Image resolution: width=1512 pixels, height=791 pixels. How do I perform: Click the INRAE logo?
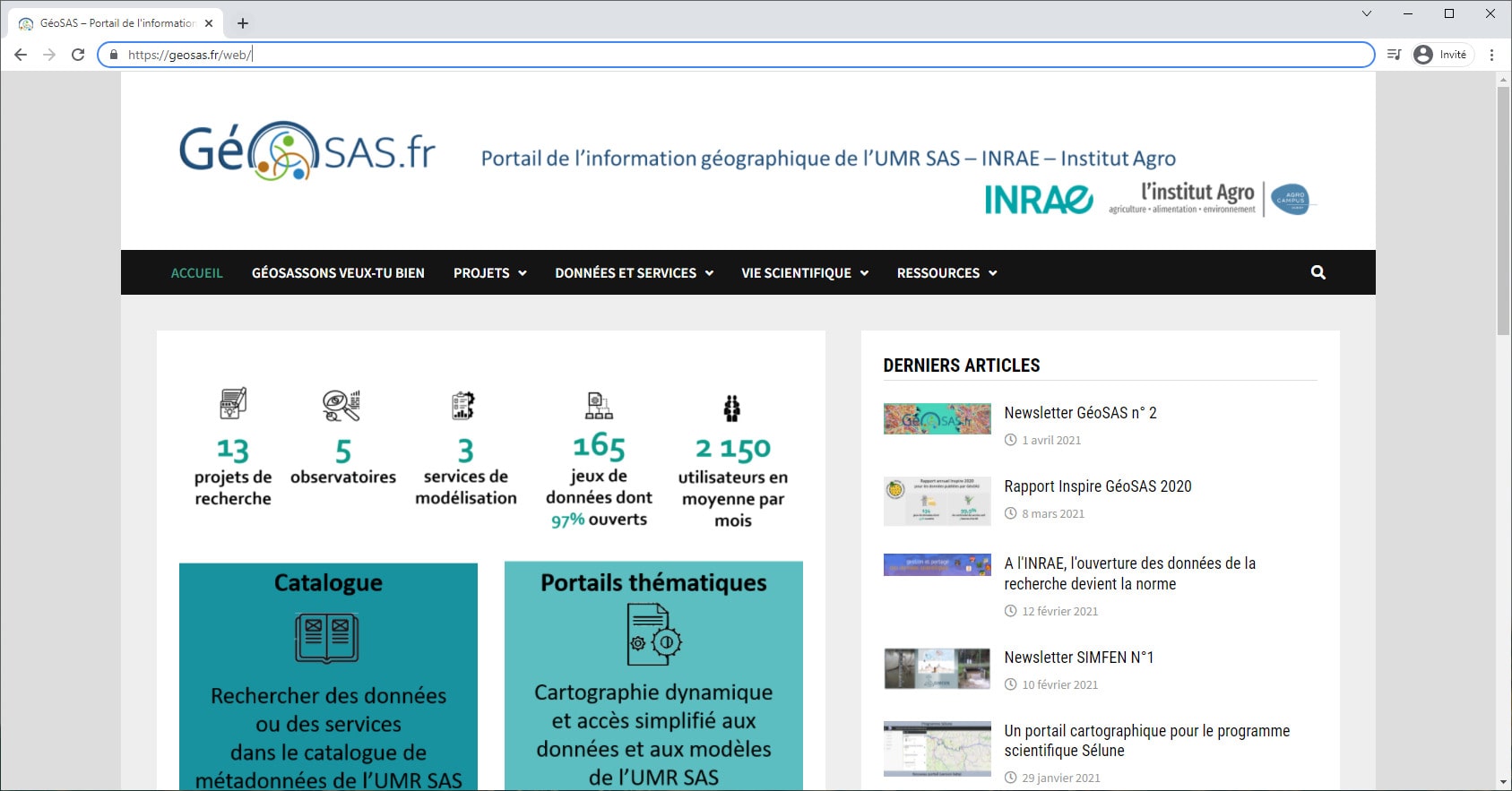[1038, 199]
